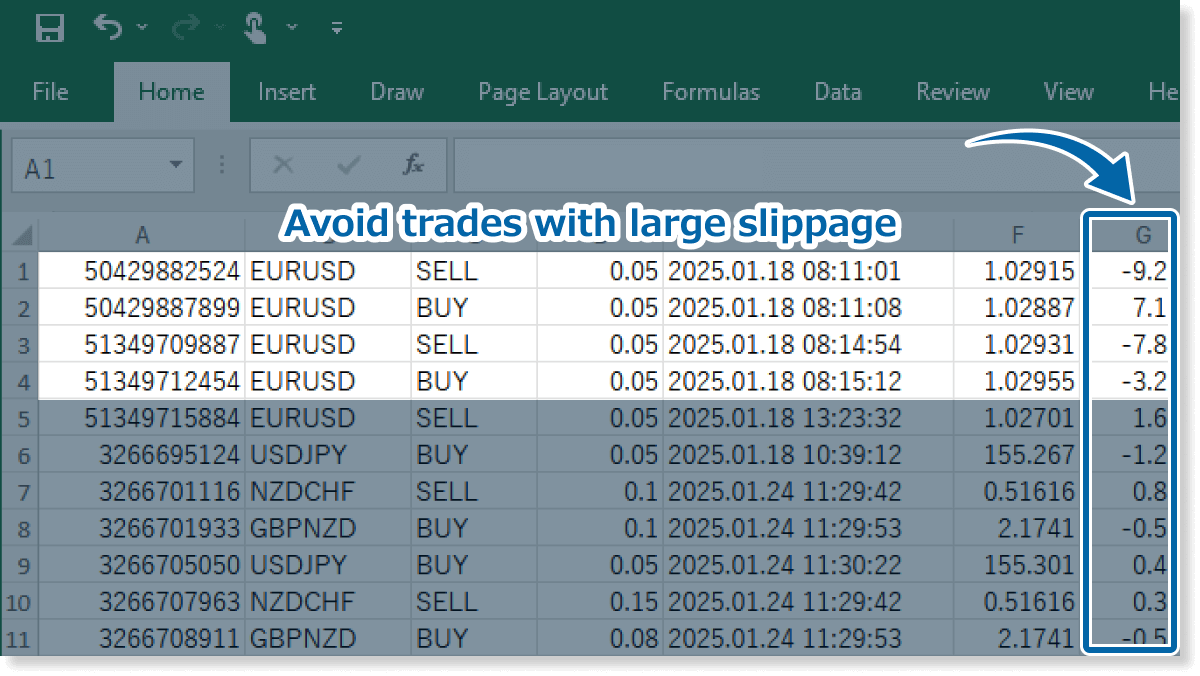Viewport: 1200px width, 676px height.
Task: Expand the Name Box dropdown
Action: click(176, 166)
